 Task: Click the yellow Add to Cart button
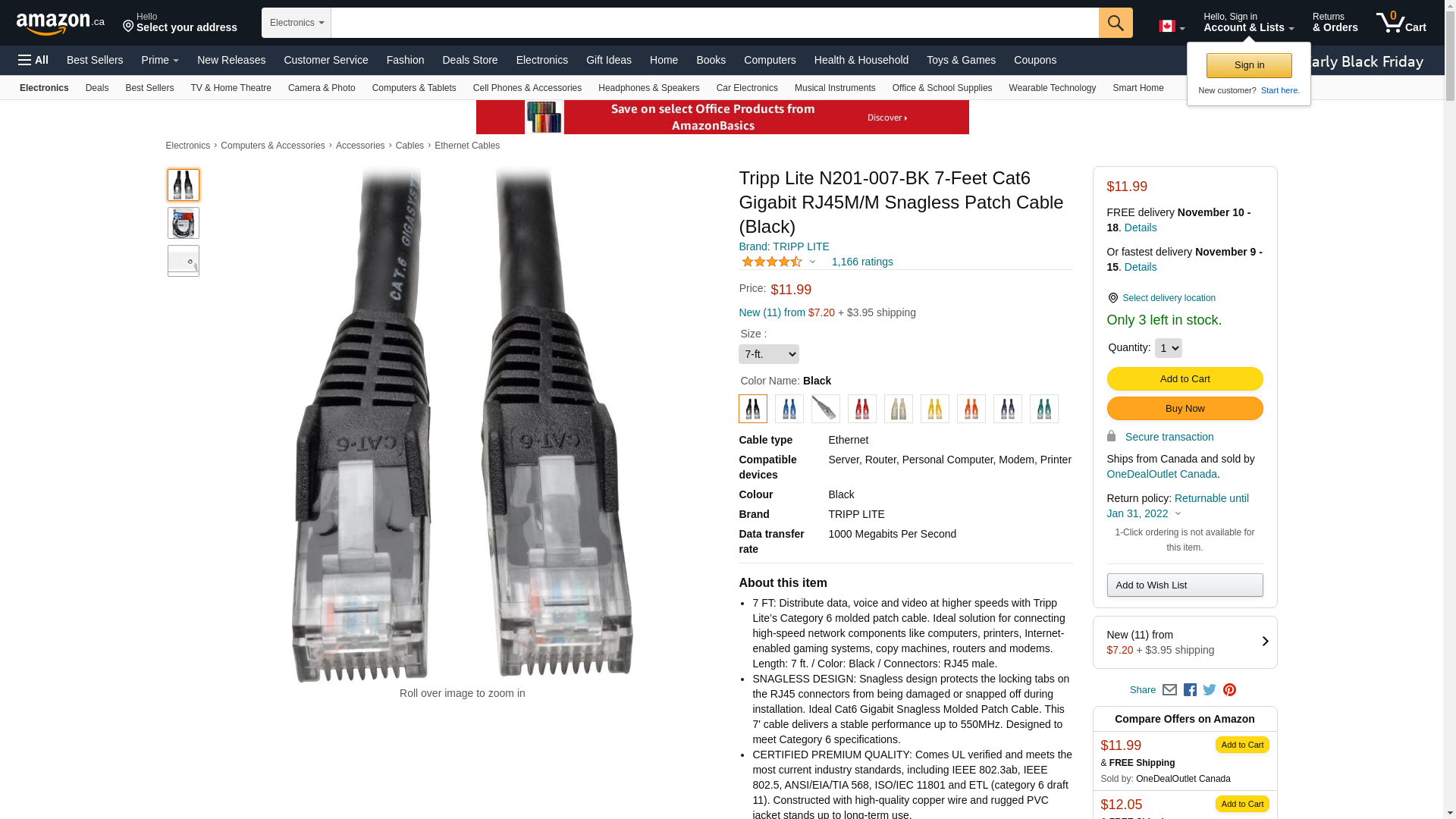click(1185, 379)
